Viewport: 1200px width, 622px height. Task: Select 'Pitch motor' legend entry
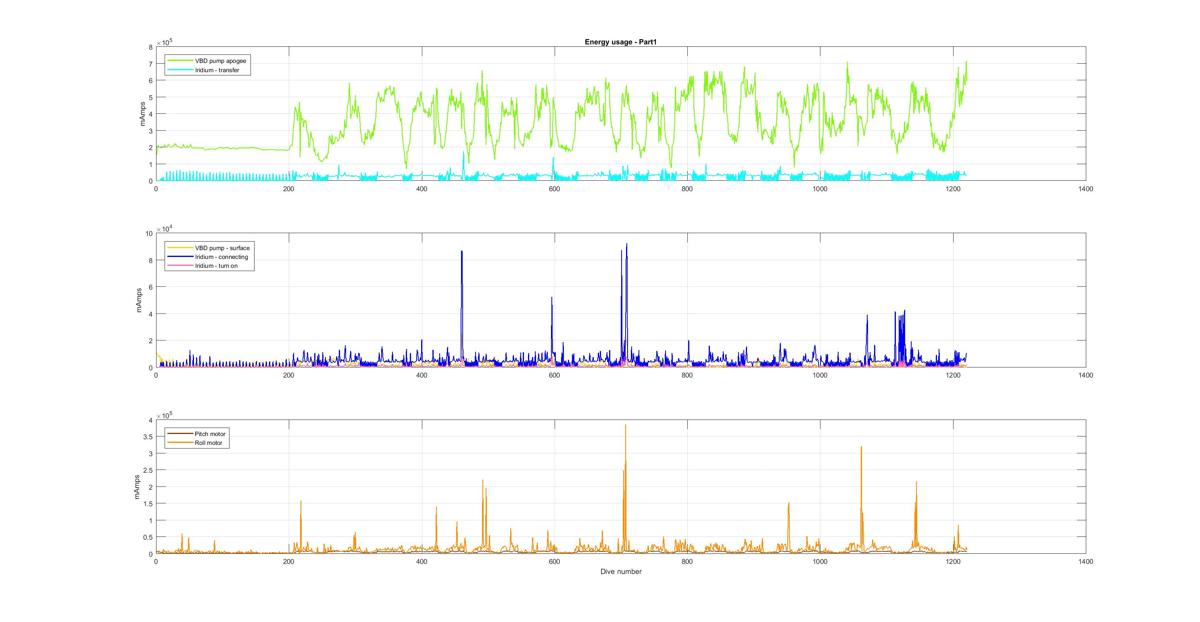210,433
